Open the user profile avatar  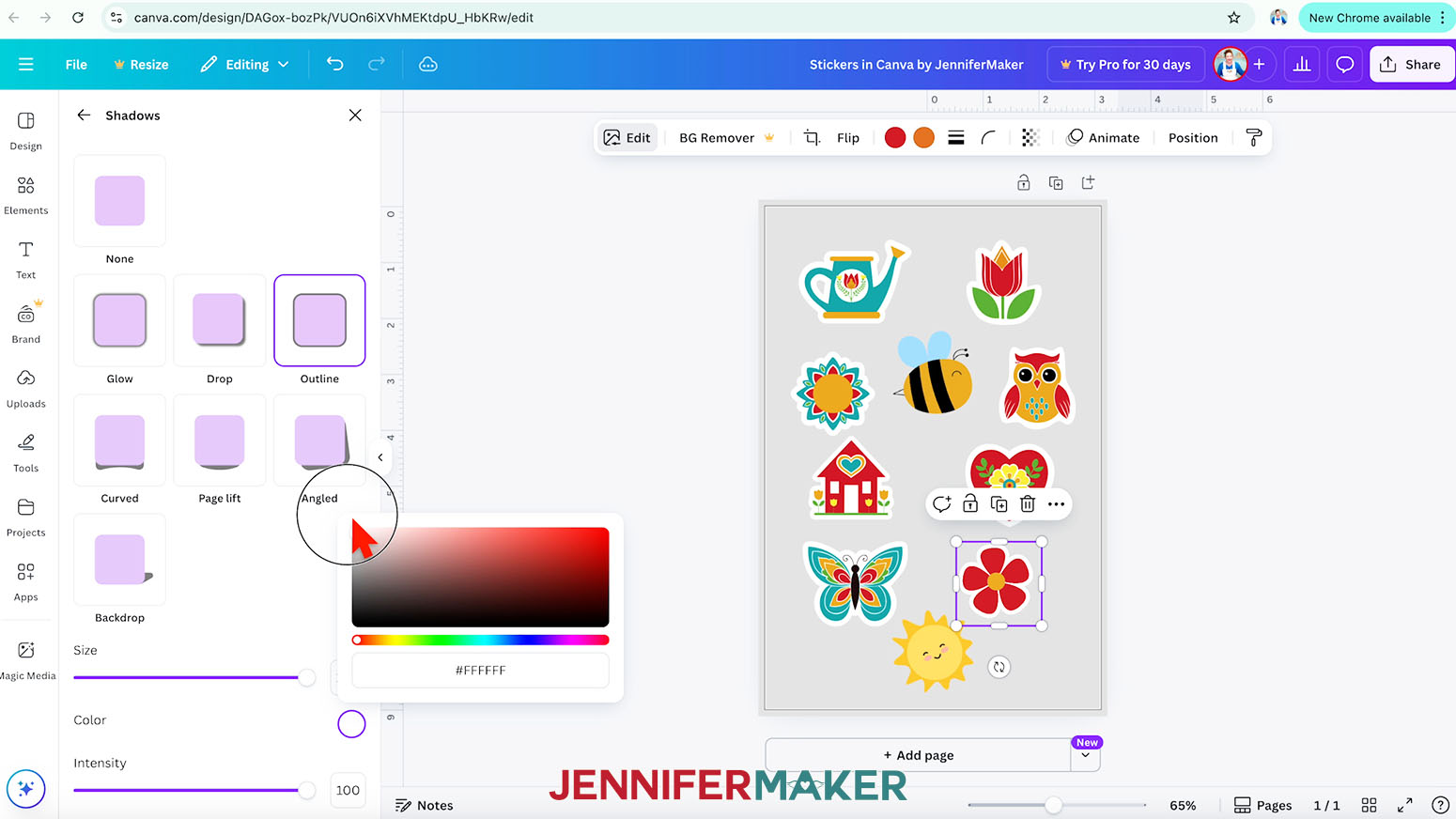click(1230, 64)
